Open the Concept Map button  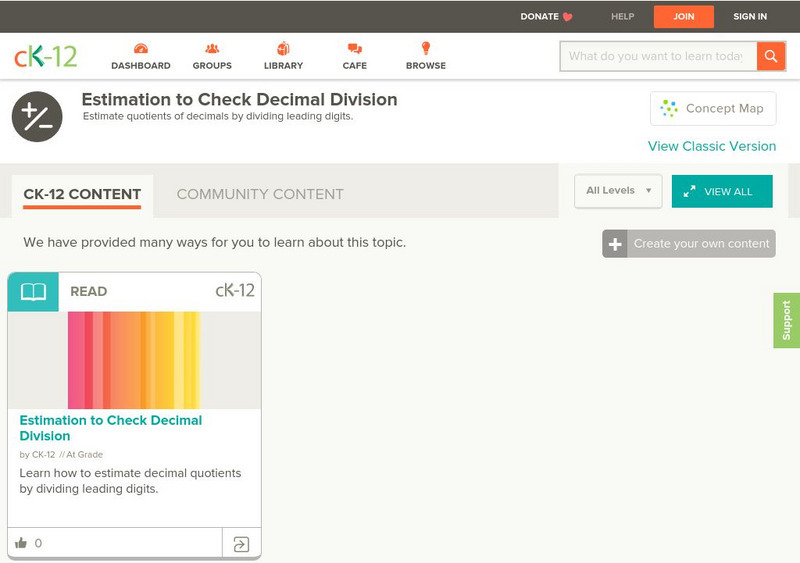[713, 108]
